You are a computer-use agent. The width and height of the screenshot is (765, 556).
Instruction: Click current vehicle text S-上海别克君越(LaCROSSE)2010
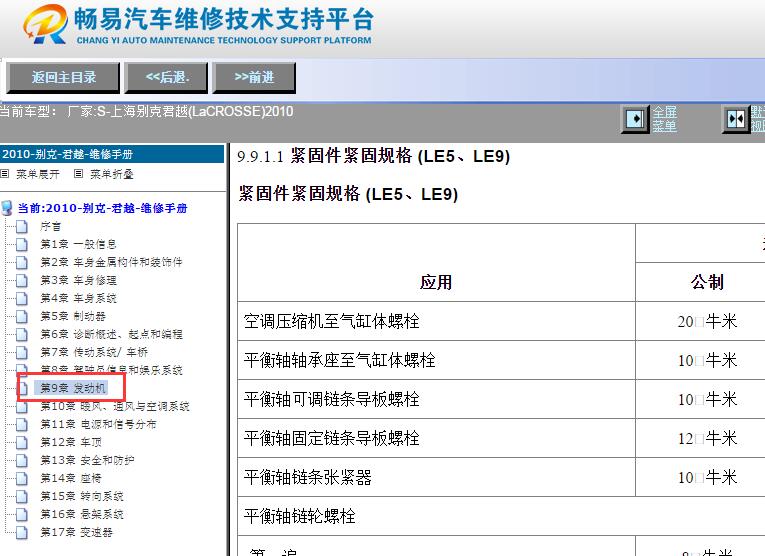195,112
